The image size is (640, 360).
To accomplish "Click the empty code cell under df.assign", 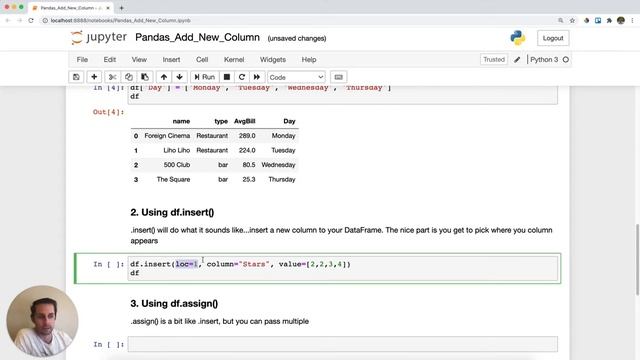I will [x=342, y=344].
